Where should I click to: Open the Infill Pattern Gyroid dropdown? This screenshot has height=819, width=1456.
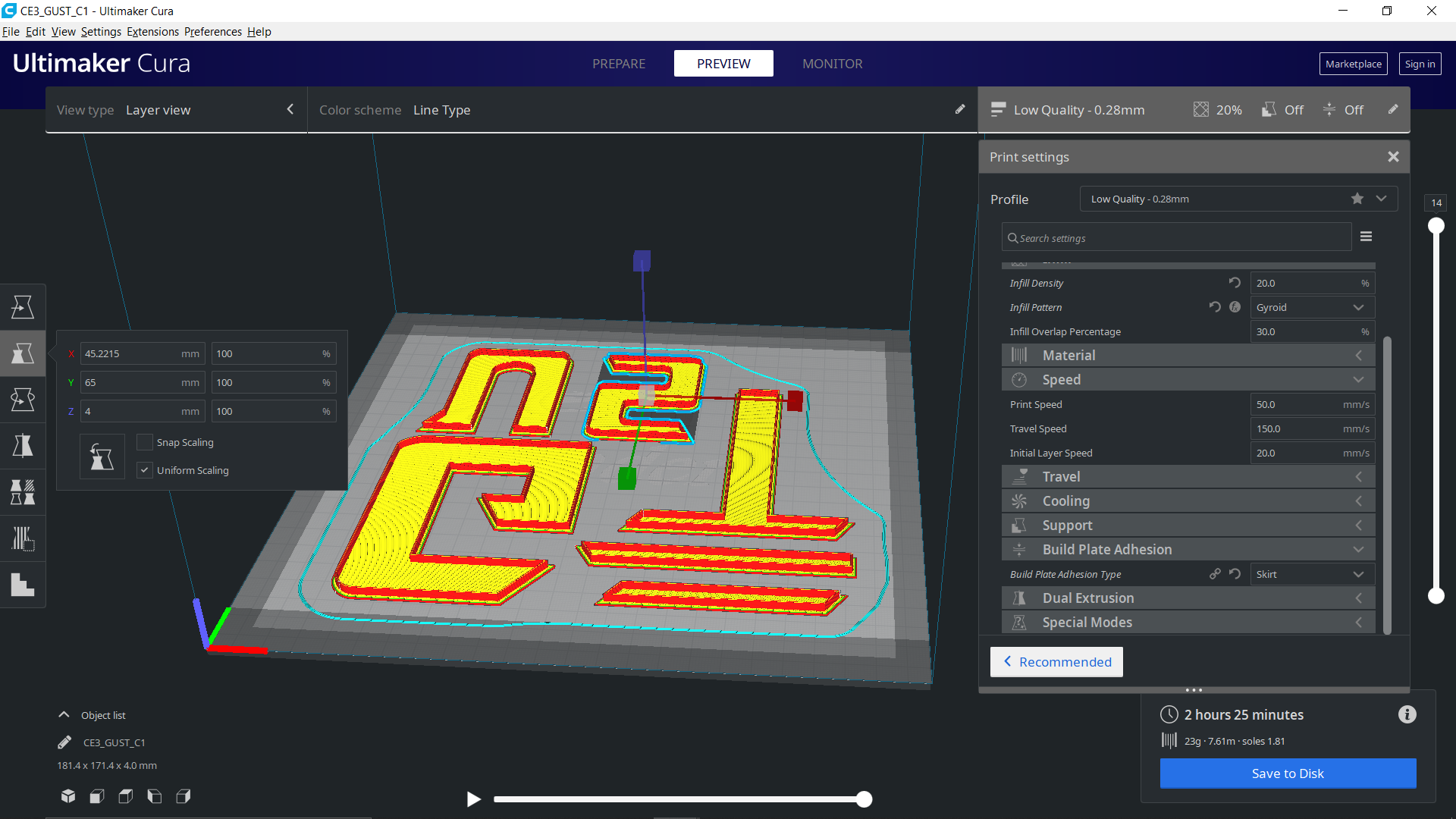click(1311, 307)
